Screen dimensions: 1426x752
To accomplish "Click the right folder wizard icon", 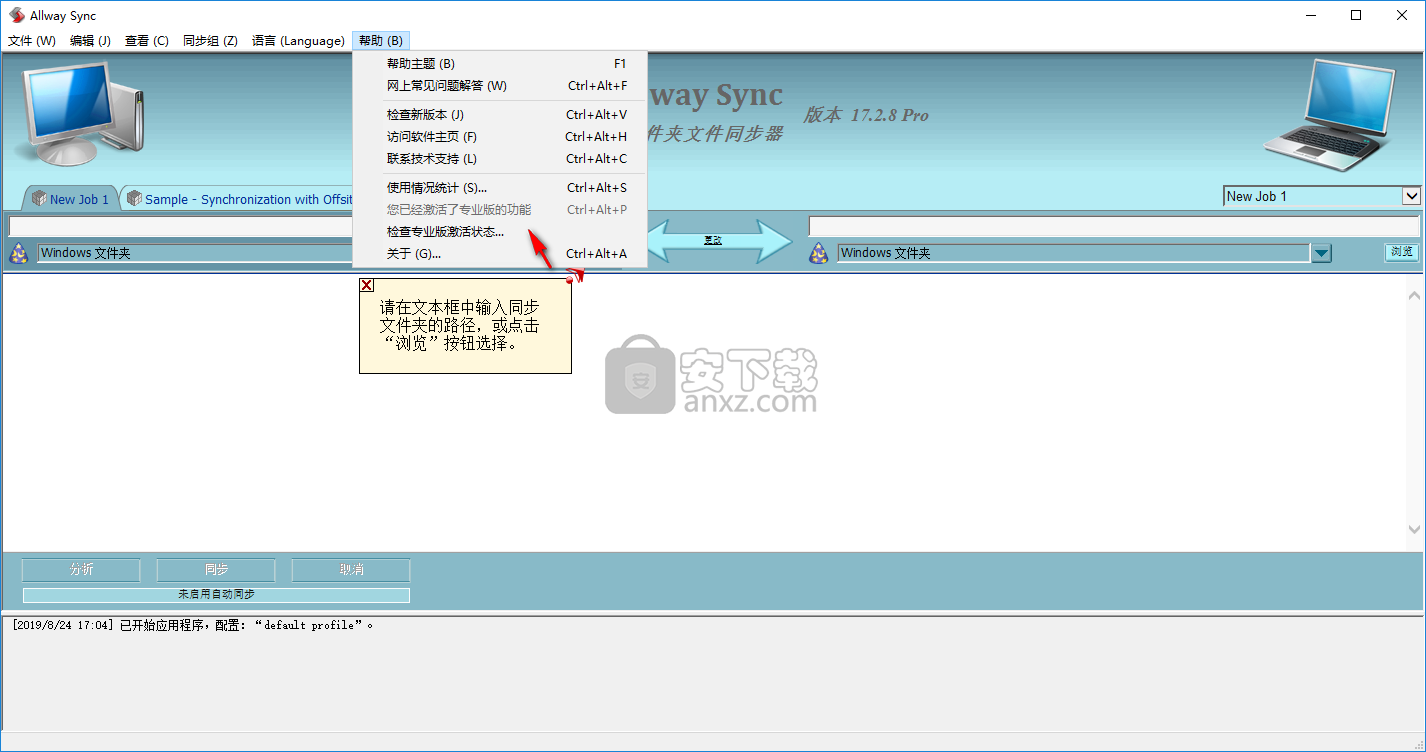I will click(819, 253).
